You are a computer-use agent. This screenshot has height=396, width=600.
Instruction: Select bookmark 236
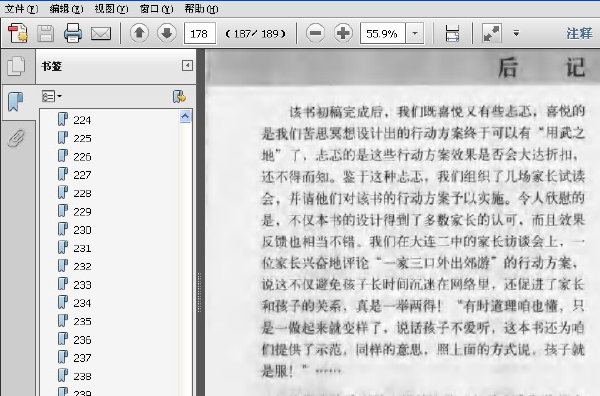click(x=75, y=339)
